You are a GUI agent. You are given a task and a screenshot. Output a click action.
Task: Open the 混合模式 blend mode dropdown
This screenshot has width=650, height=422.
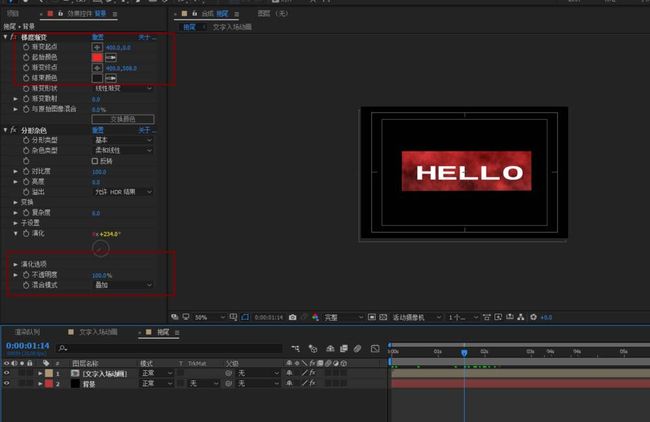point(123,285)
